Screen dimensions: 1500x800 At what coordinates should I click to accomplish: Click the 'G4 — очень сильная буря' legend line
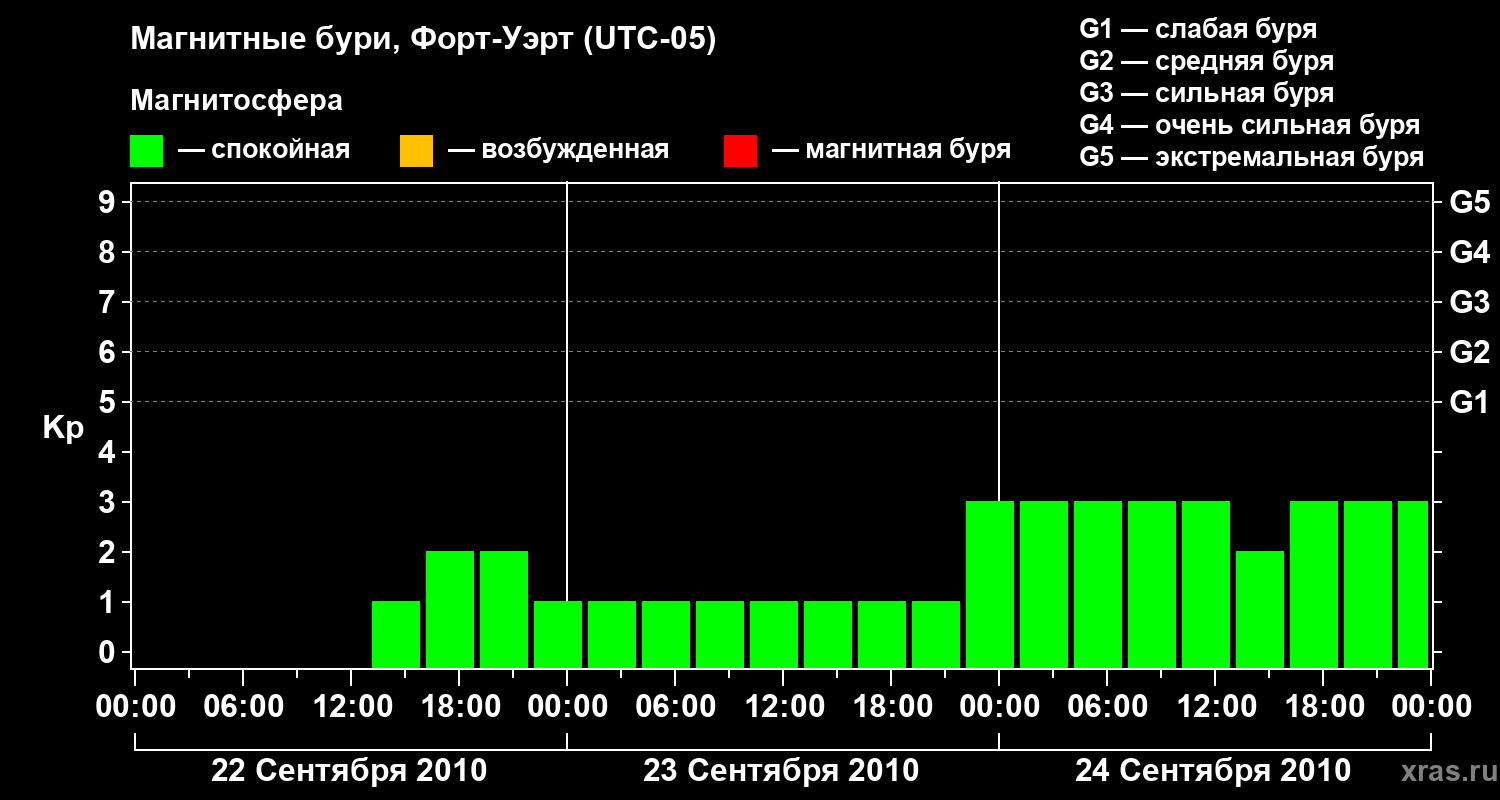click(1250, 125)
